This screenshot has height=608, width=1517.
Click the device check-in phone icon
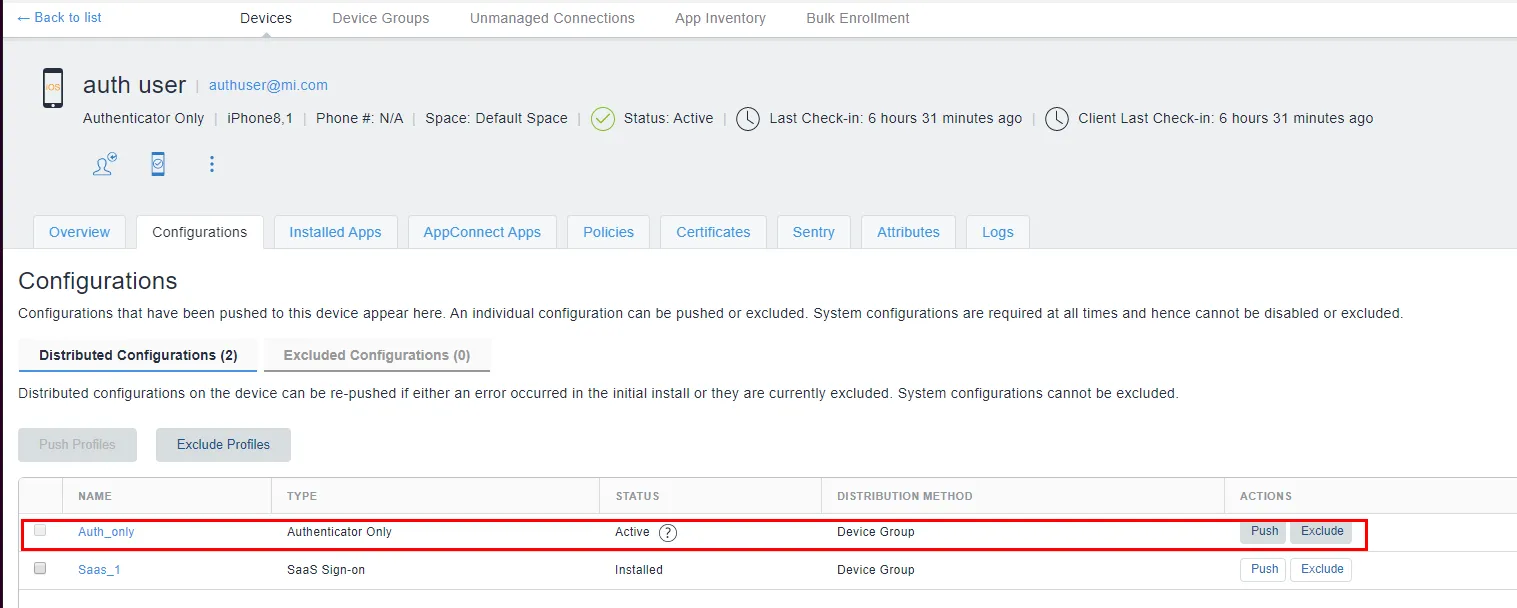158,164
